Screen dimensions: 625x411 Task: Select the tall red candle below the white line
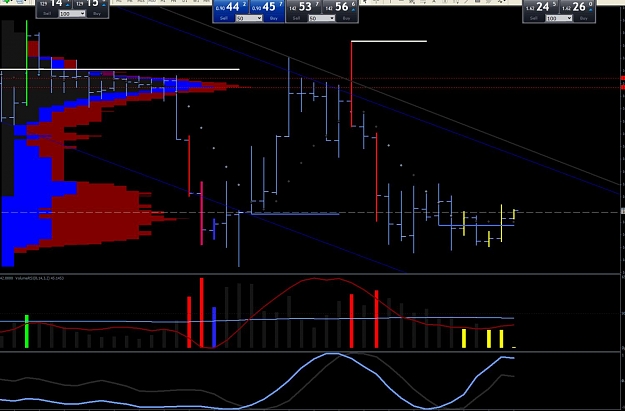pyautogui.click(x=351, y=85)
